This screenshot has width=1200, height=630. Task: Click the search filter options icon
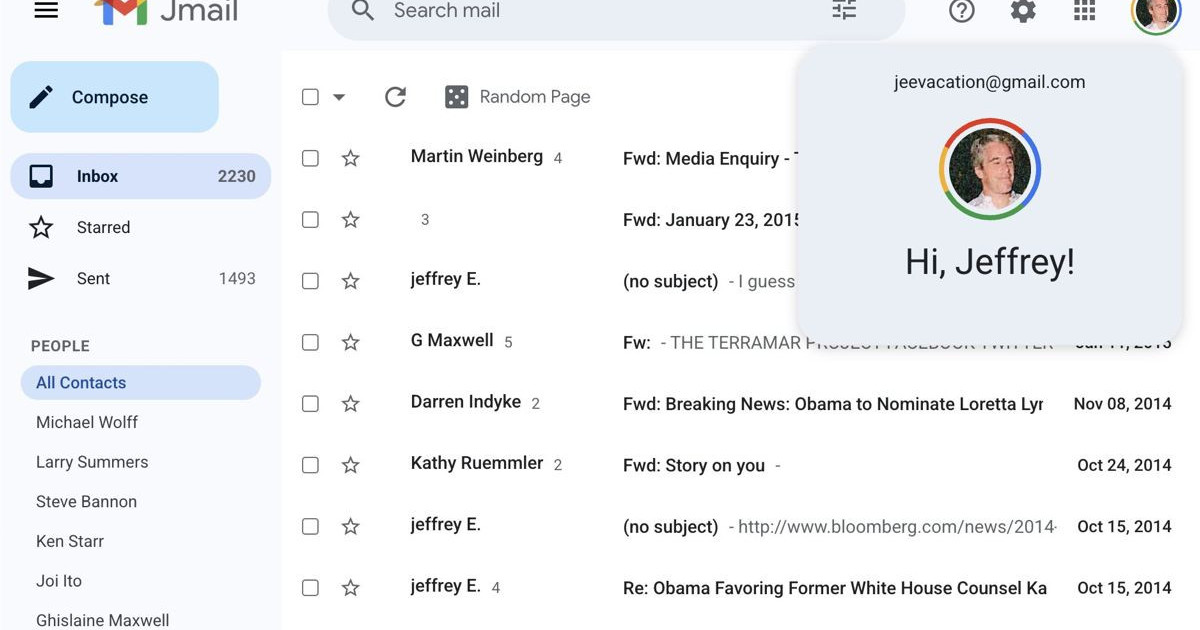844,11
